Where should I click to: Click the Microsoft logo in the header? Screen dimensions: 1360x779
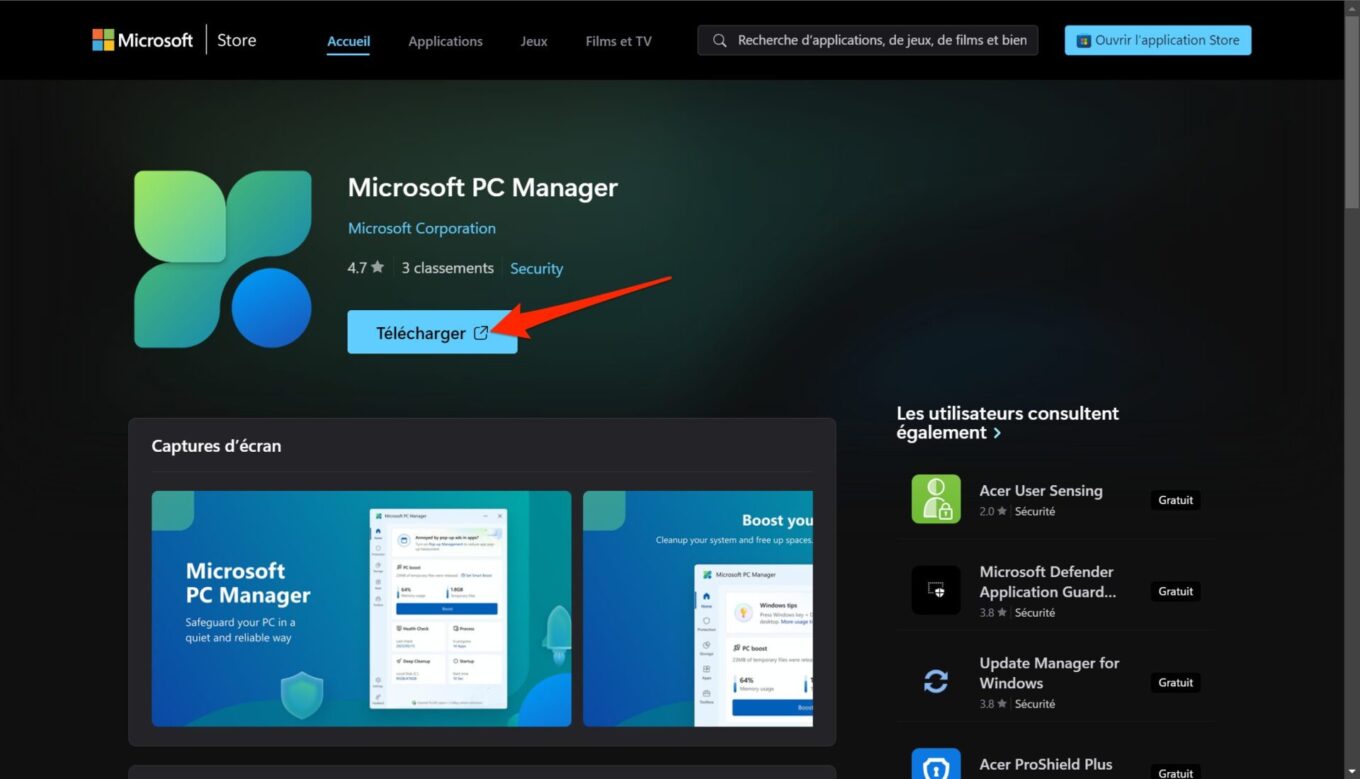click(x=143, y=40)
